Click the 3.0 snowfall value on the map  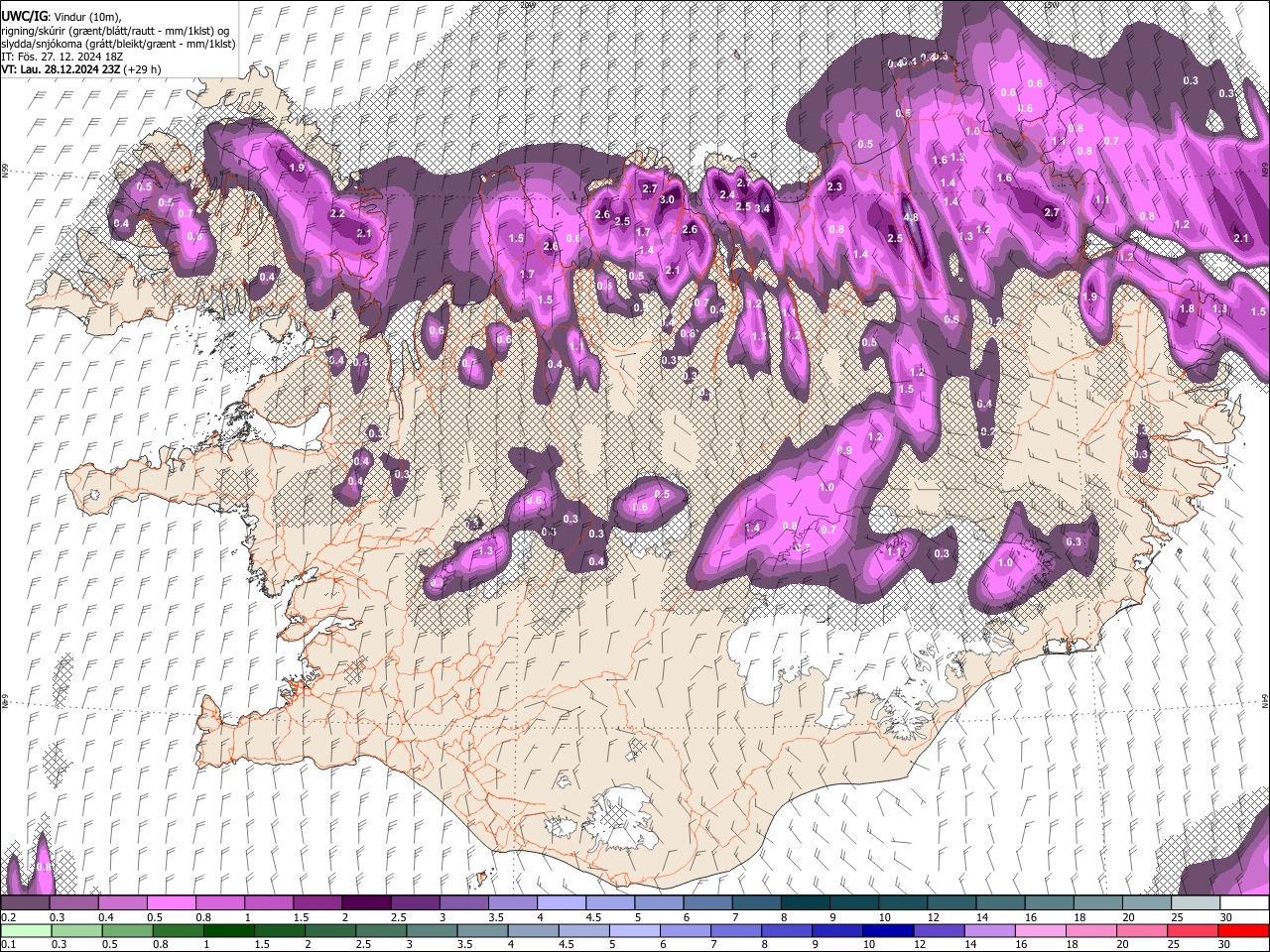[667, 199]
